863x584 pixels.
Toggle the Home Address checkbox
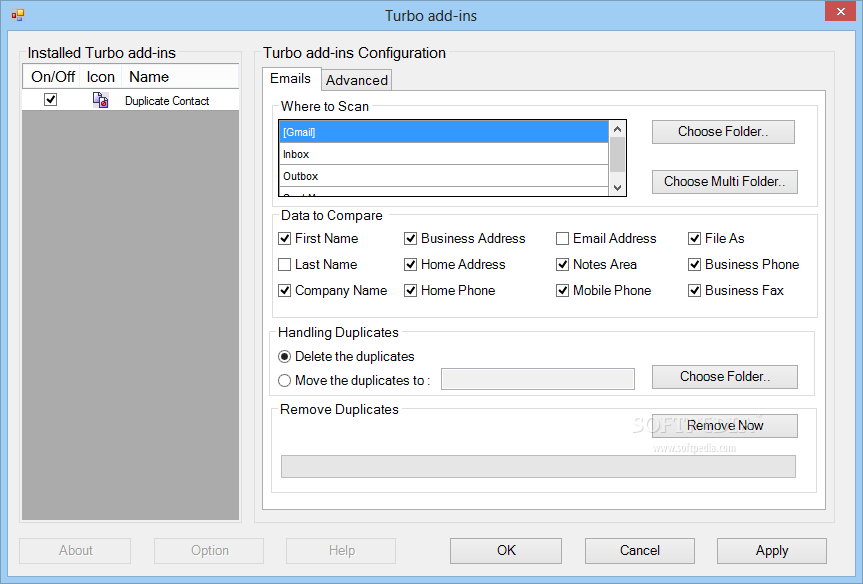[410, 265]
